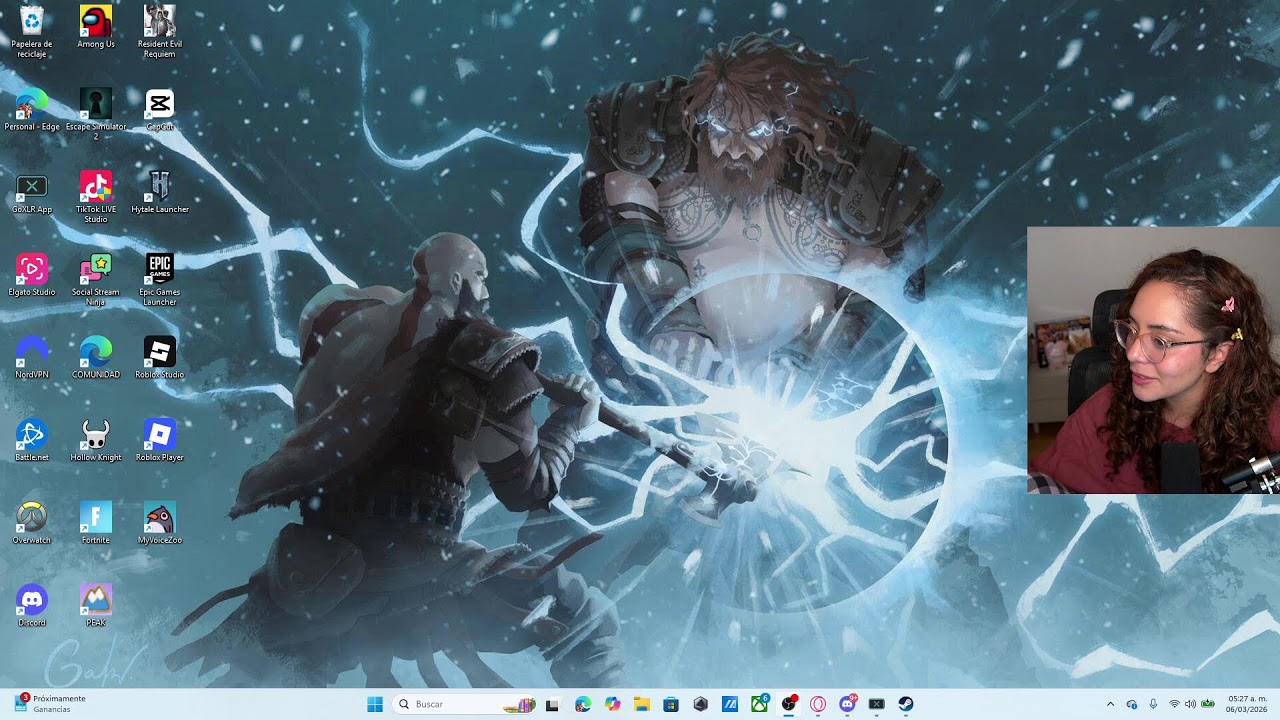Switch to GoXLR app in taskbar

pyautogui.click(x=877, y=704)
